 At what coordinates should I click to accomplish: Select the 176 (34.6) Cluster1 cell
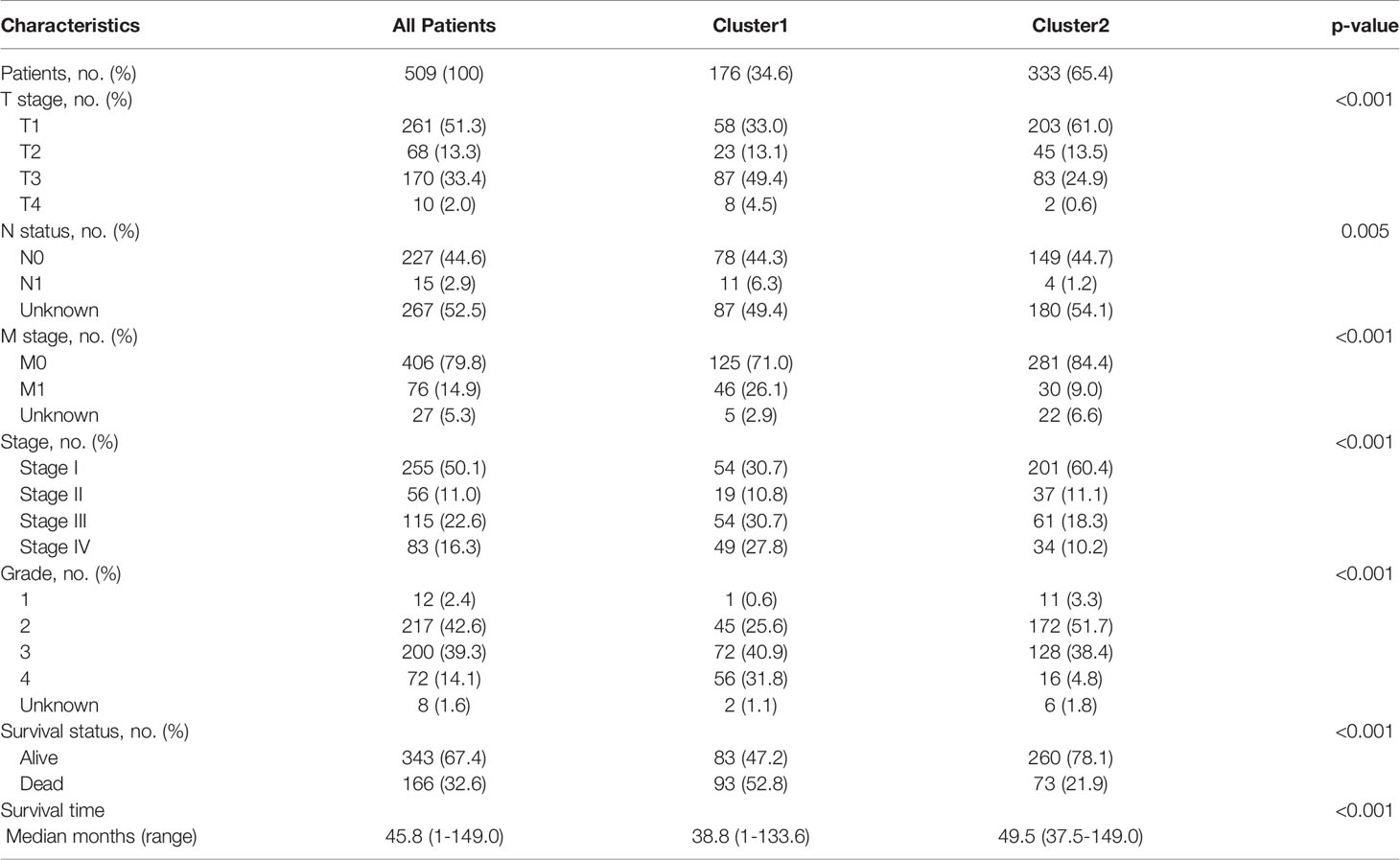point(750,74)
